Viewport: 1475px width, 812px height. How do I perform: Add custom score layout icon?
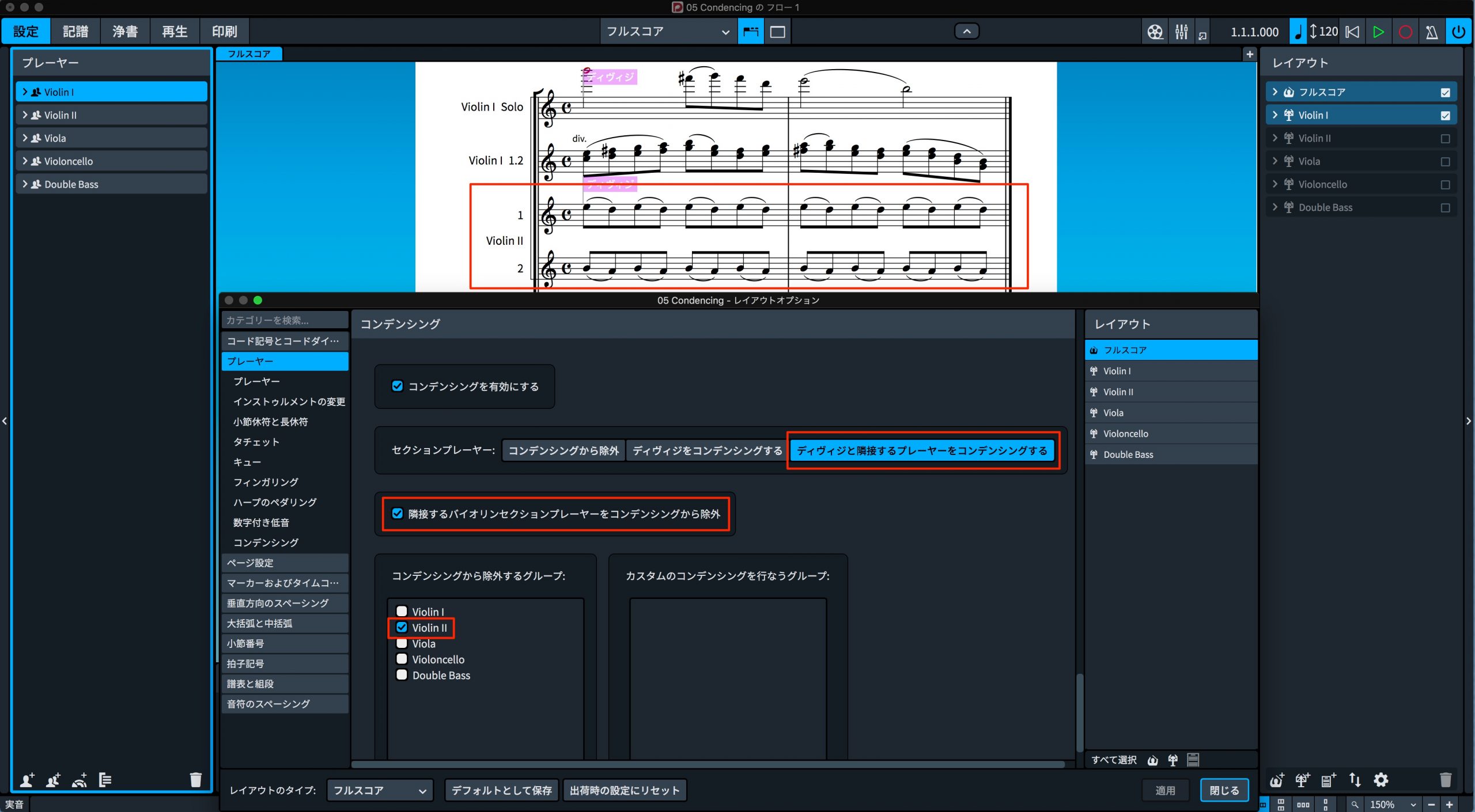tap(1329, 780)
